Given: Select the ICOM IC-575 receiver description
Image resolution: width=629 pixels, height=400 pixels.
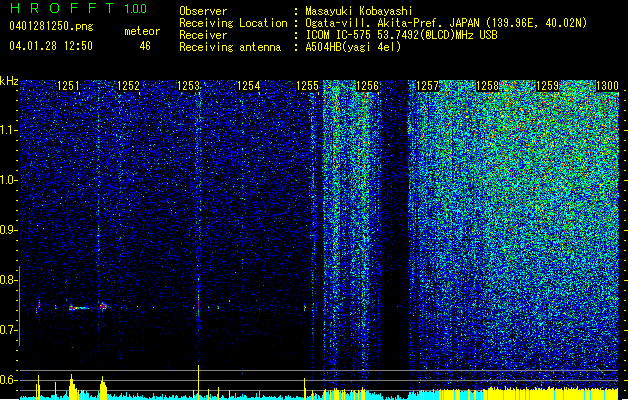Looking at the screenshot, I should [x=401, y=35].
